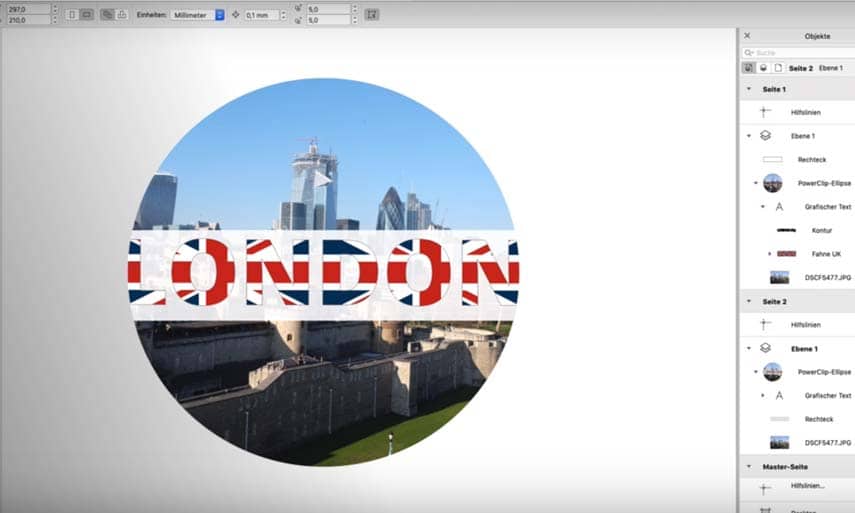The image size is (855, 513).
Task: Click the stepper beside lower 5,0 field
Action: pyautogui.click(x=354, y=20)
